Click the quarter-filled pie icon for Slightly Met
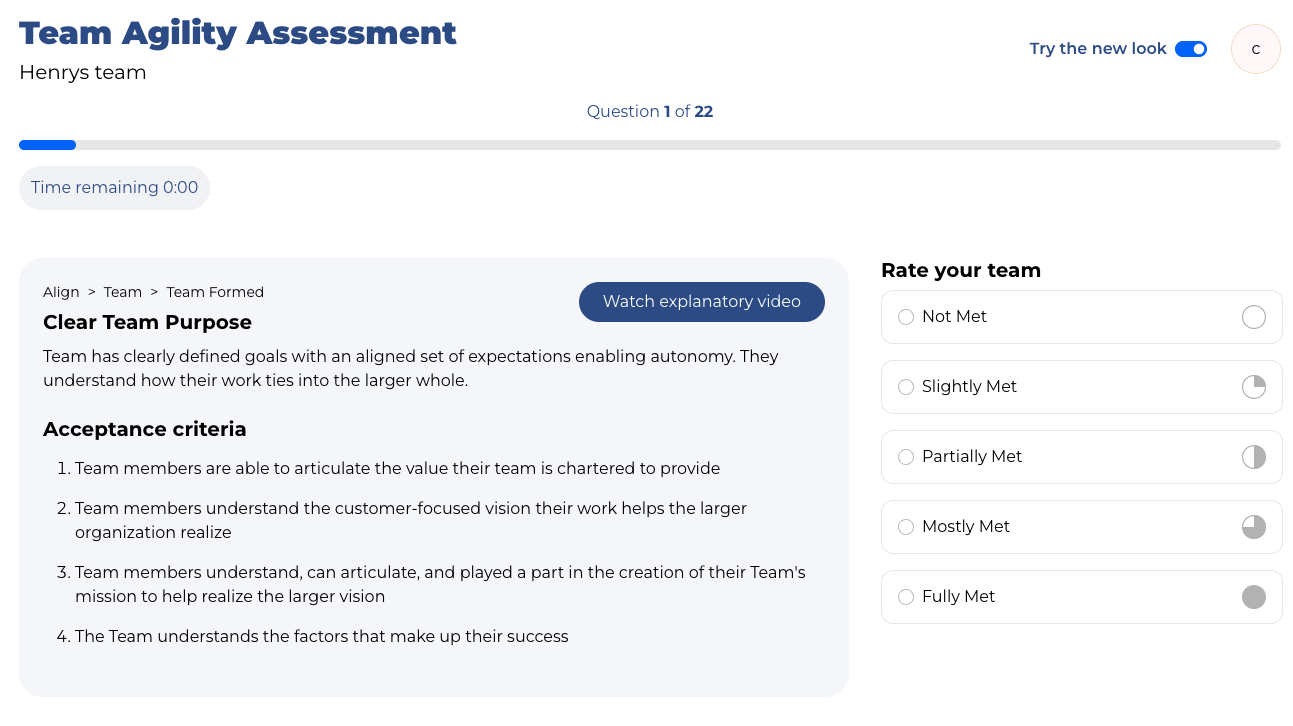This screenshot has height=726, width=1293. (1253, 387)
